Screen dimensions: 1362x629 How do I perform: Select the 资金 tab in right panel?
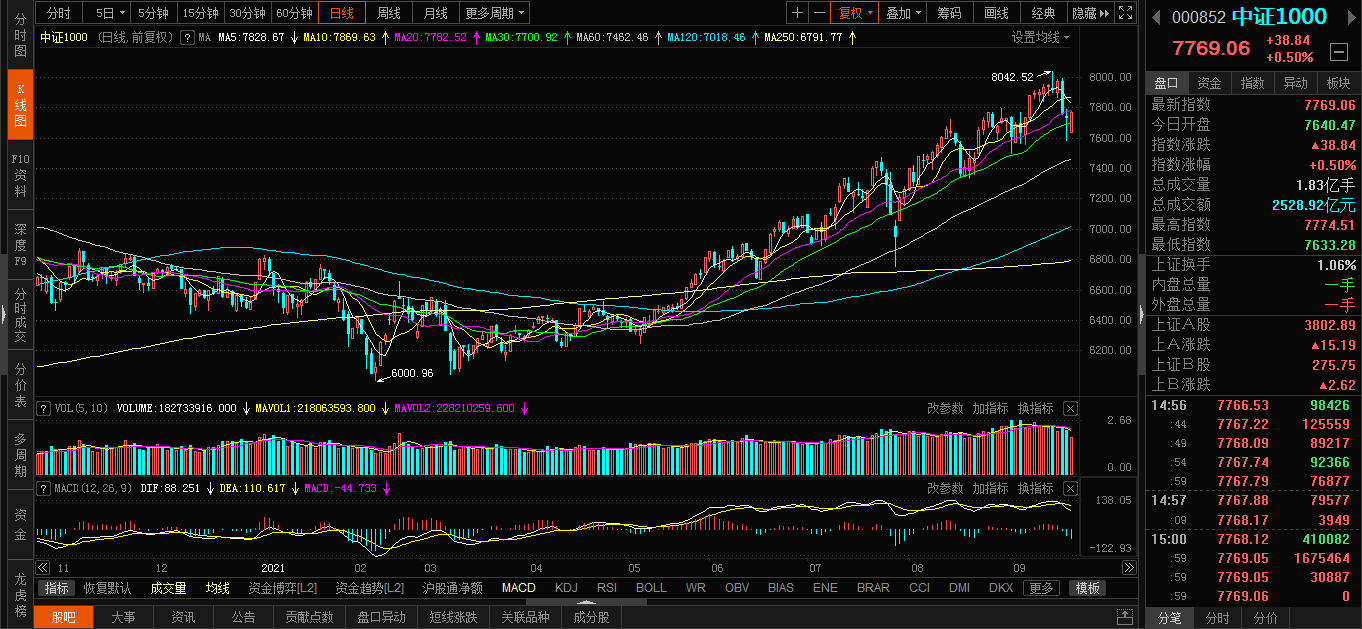point(1209,83)
